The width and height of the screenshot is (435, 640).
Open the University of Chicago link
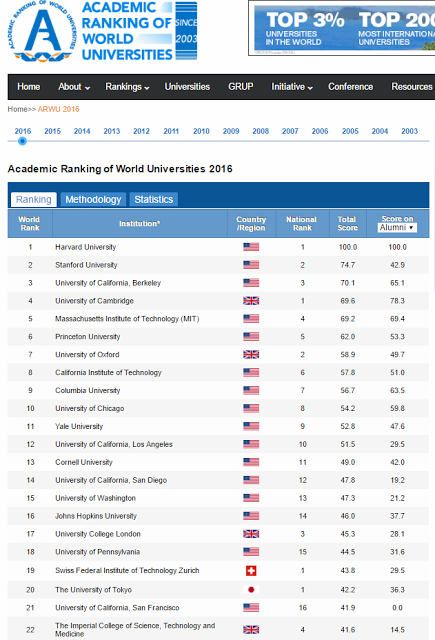pyautogui.click(x=90, y=409)
